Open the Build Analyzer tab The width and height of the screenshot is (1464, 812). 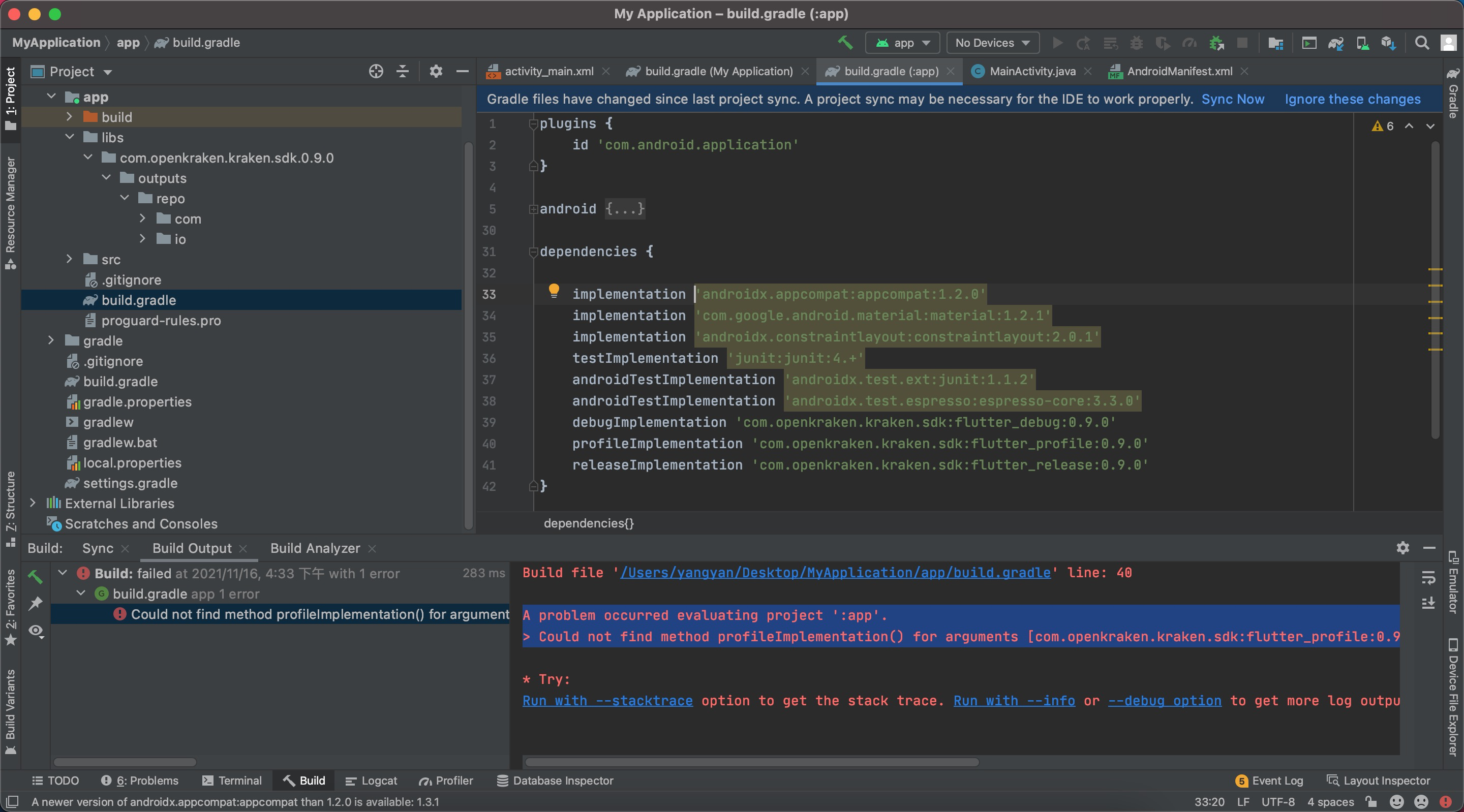click(314, 548)
